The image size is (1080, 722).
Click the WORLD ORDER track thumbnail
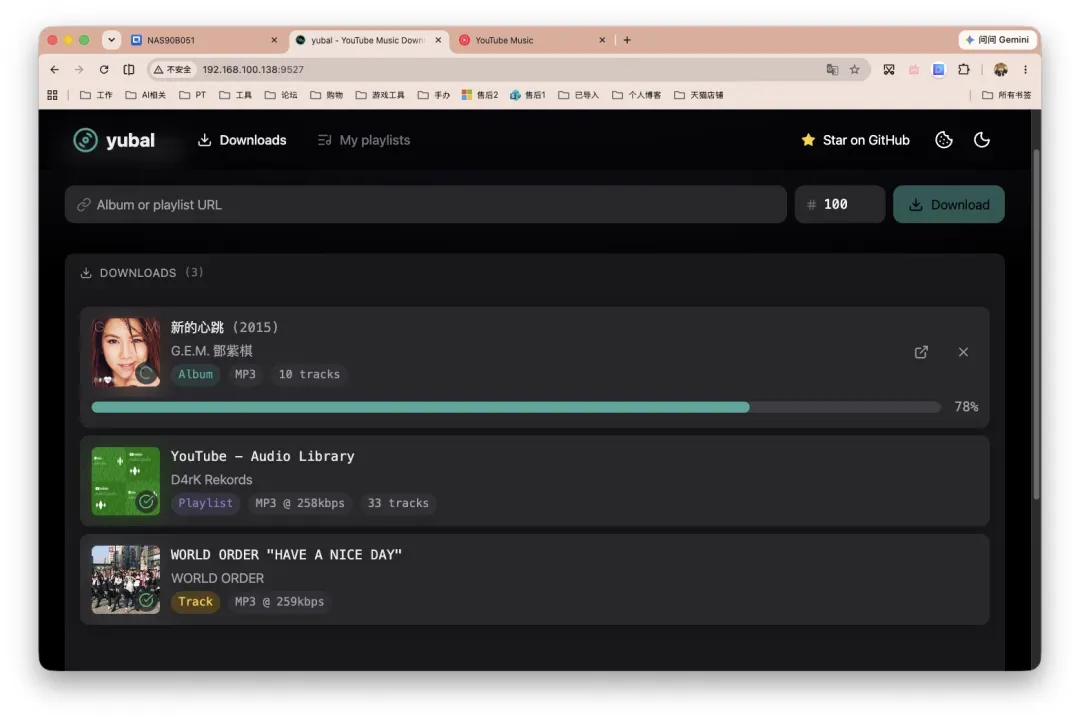125,579
